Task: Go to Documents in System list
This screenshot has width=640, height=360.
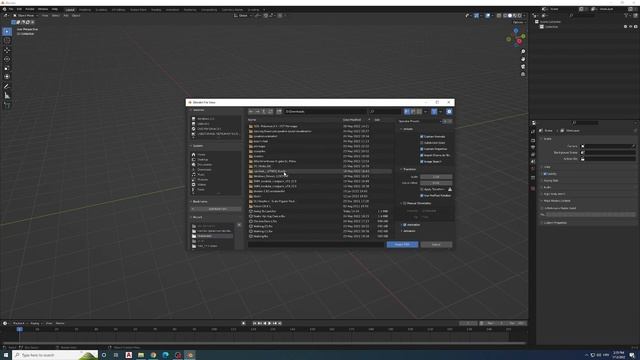Action: 204,164
